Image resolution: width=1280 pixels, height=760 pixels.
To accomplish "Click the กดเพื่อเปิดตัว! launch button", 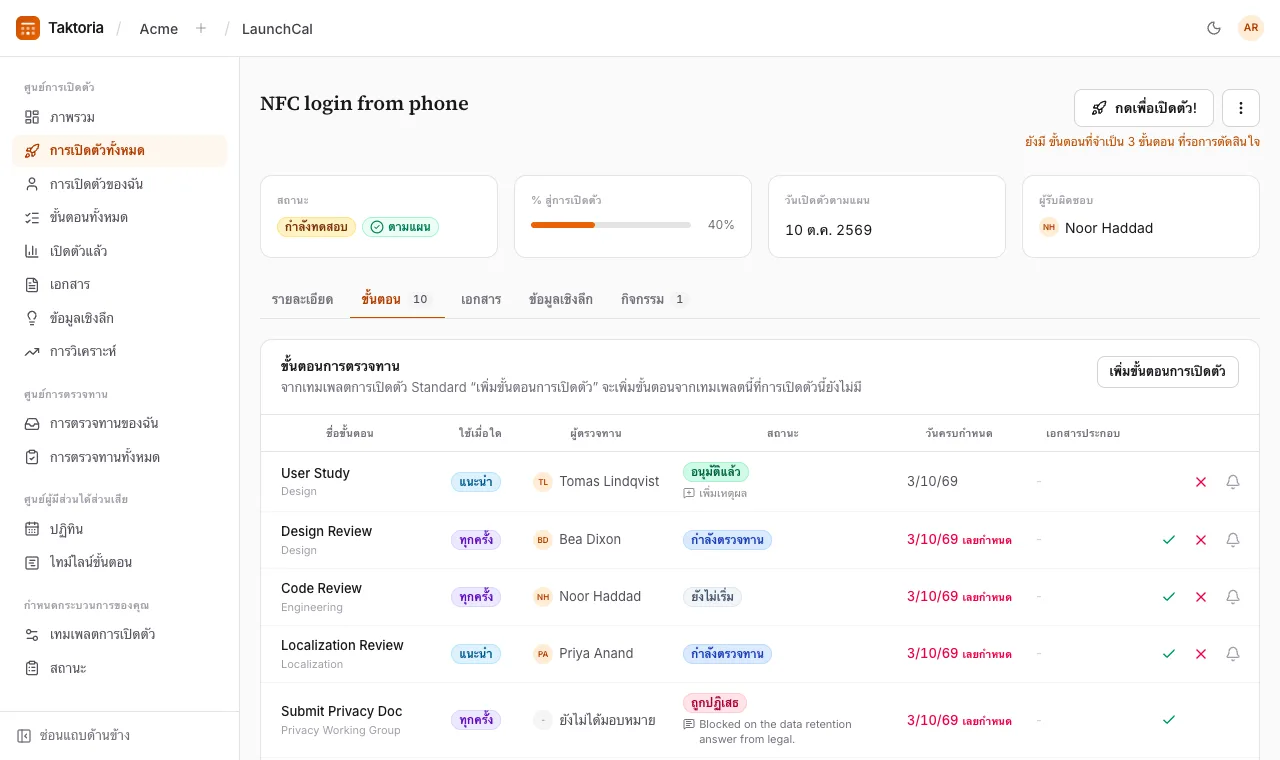I will coord(1144,108).
